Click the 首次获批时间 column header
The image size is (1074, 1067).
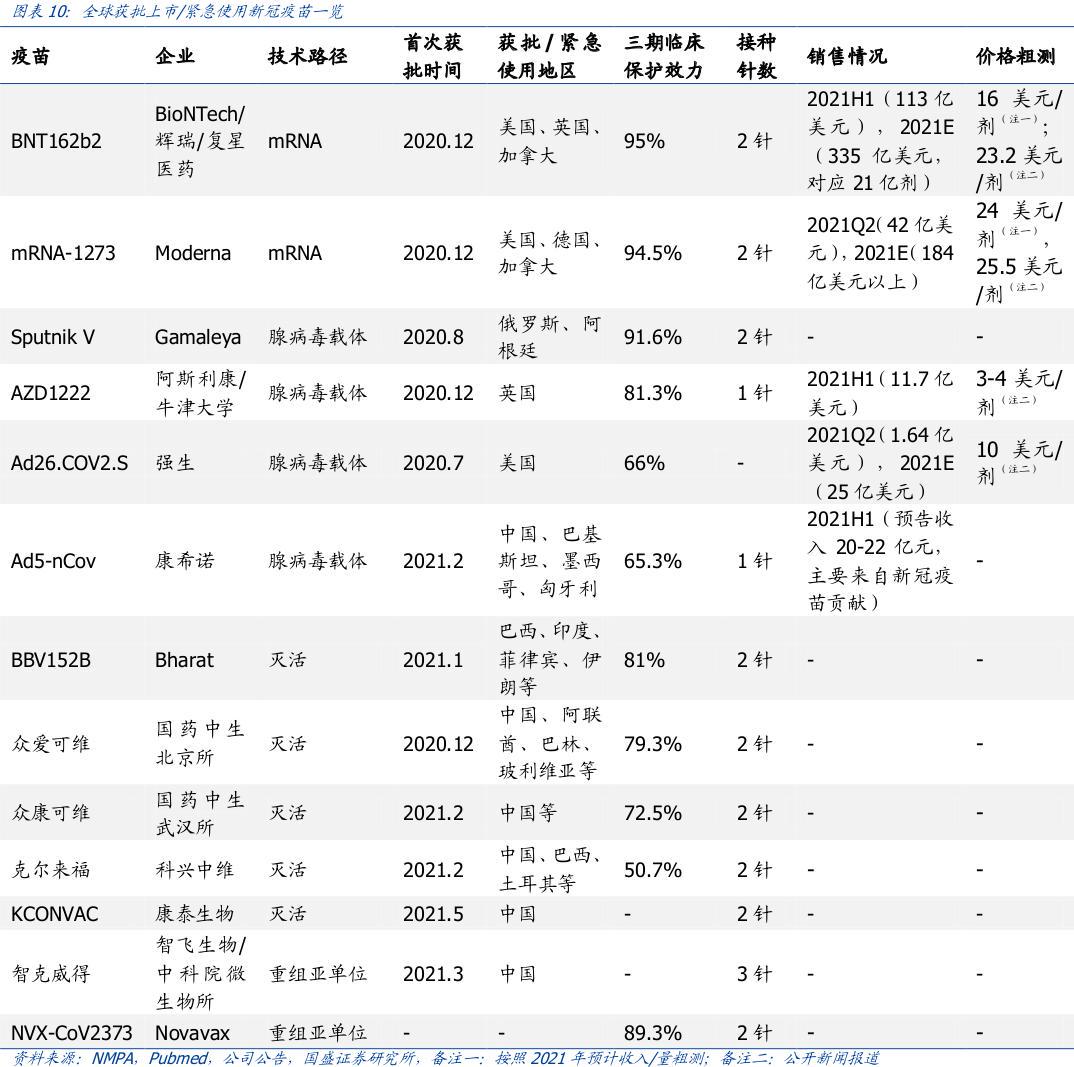(x=433, y=56)
